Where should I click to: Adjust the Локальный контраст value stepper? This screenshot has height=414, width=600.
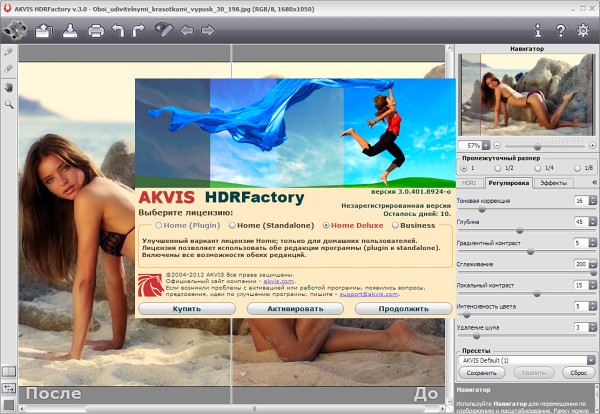(x=592, y=285)
